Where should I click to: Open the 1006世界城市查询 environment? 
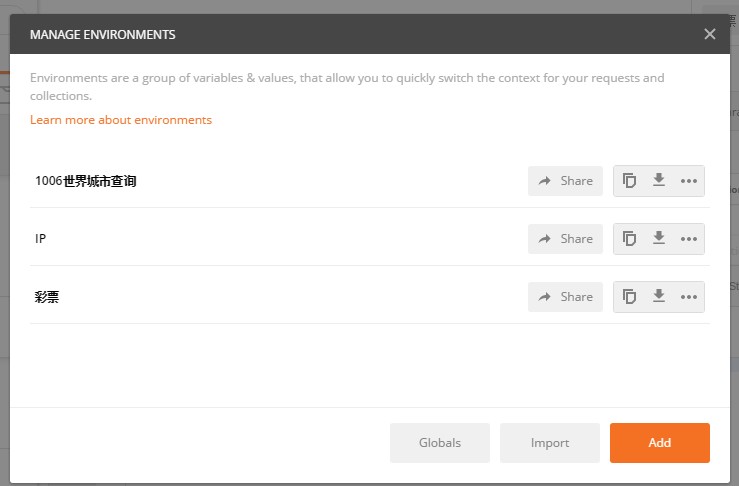[85, 181]
